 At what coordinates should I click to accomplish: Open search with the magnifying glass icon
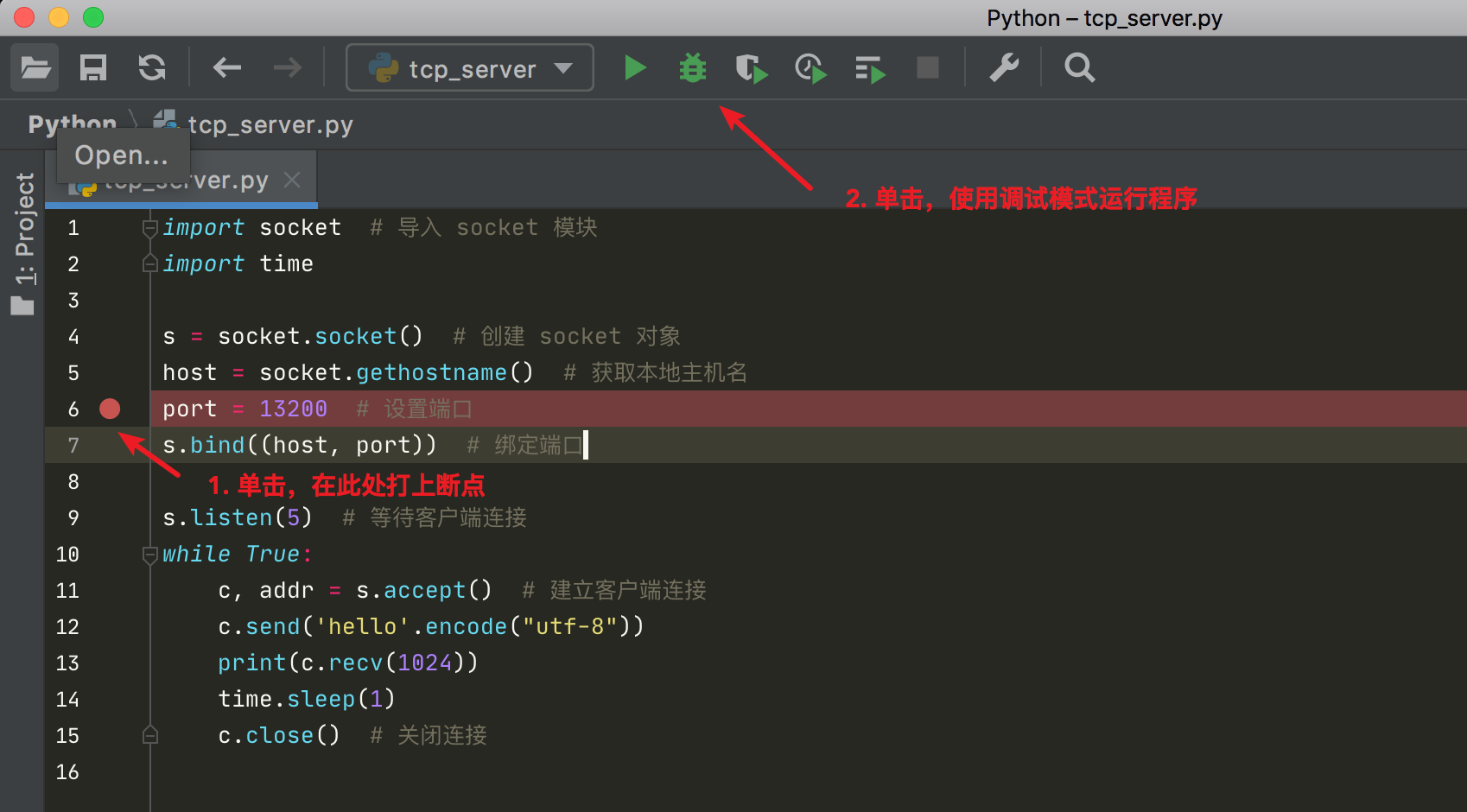point(1079,67)
